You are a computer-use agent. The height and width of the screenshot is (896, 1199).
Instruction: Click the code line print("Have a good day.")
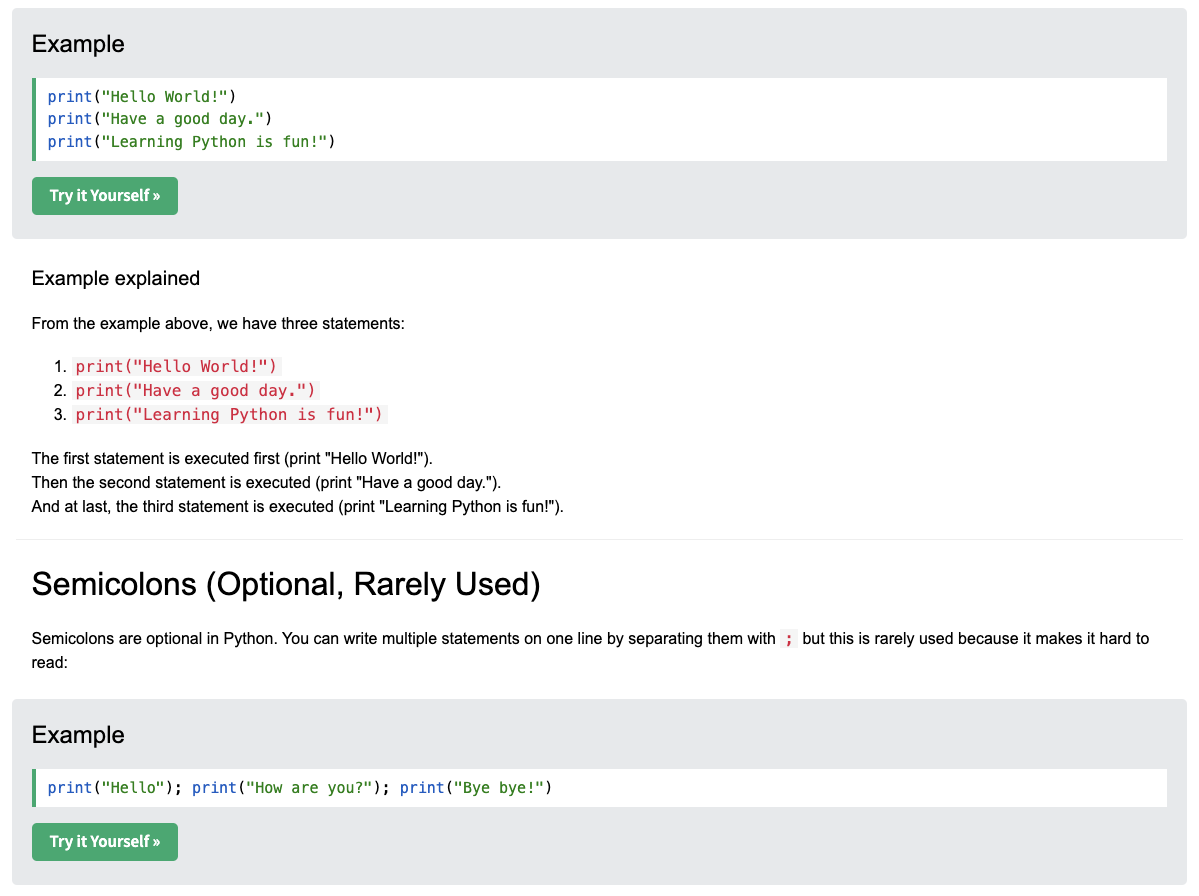click(160, 118)
